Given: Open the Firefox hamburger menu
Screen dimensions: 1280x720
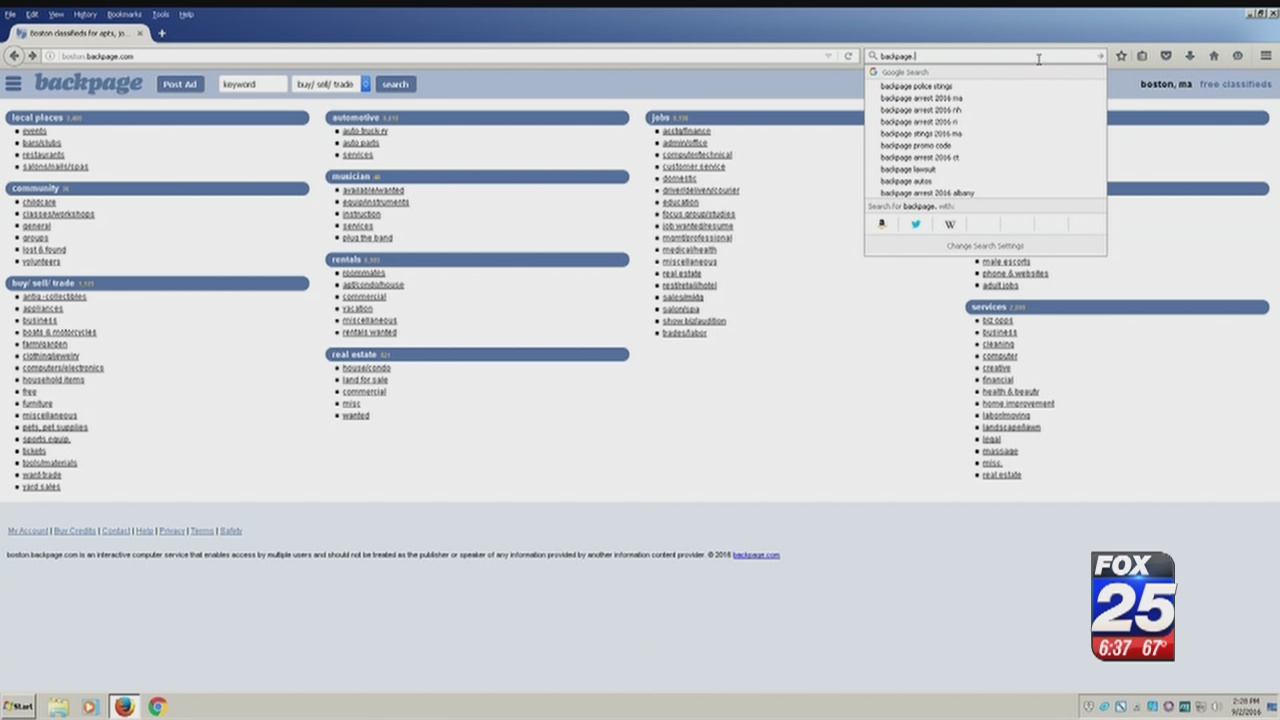Looking at the screenshot, I should 1265,56.
